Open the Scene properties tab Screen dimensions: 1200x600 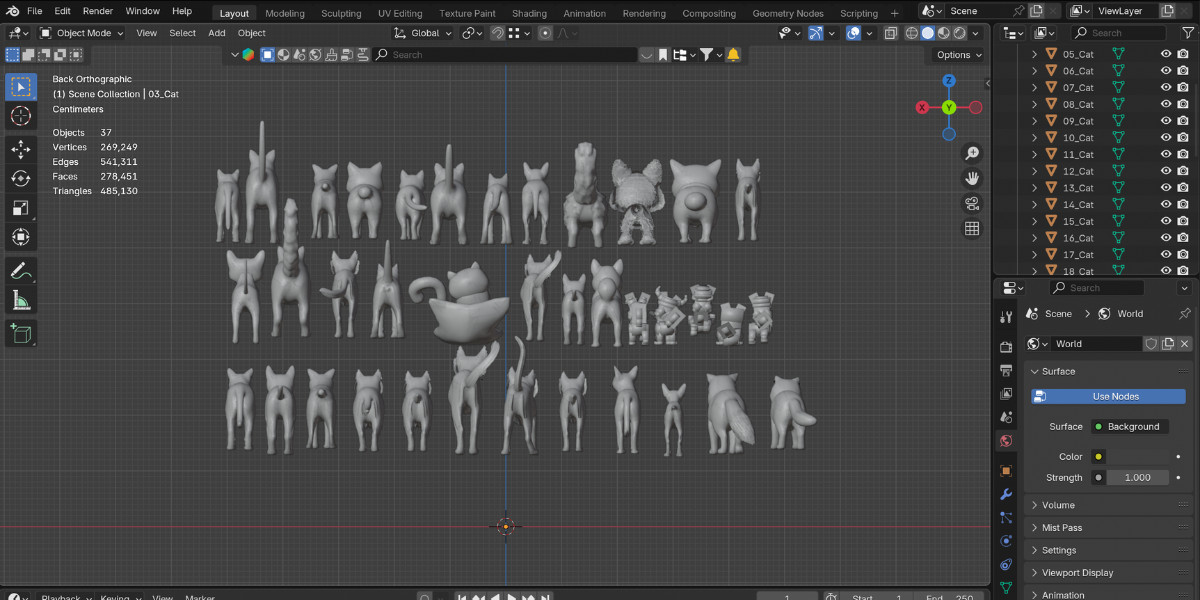pyautogui.click(x=1006, y=417)
